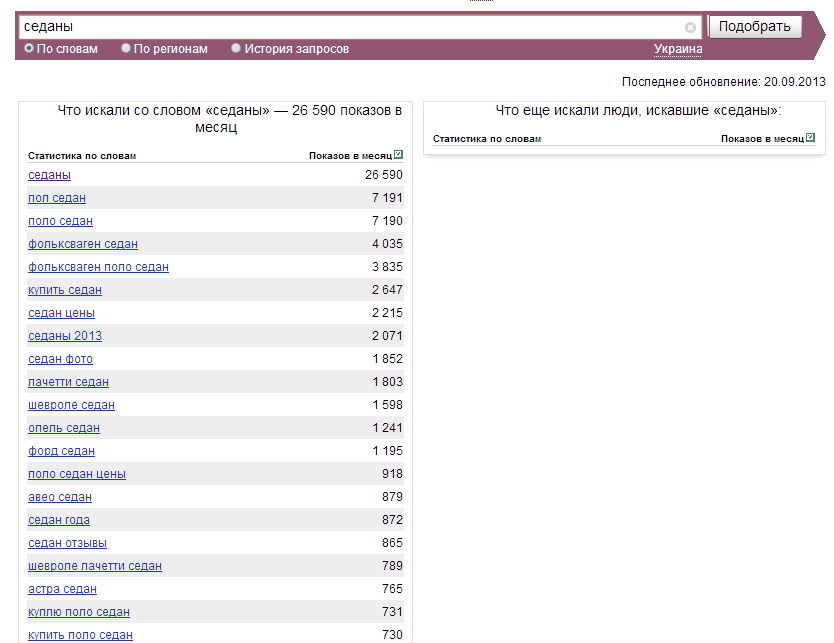Screen dimensions: 834x643
Task: Click the heading 'Что еще искали люди, искавшие «седаны»'
Action: (638, 111)
